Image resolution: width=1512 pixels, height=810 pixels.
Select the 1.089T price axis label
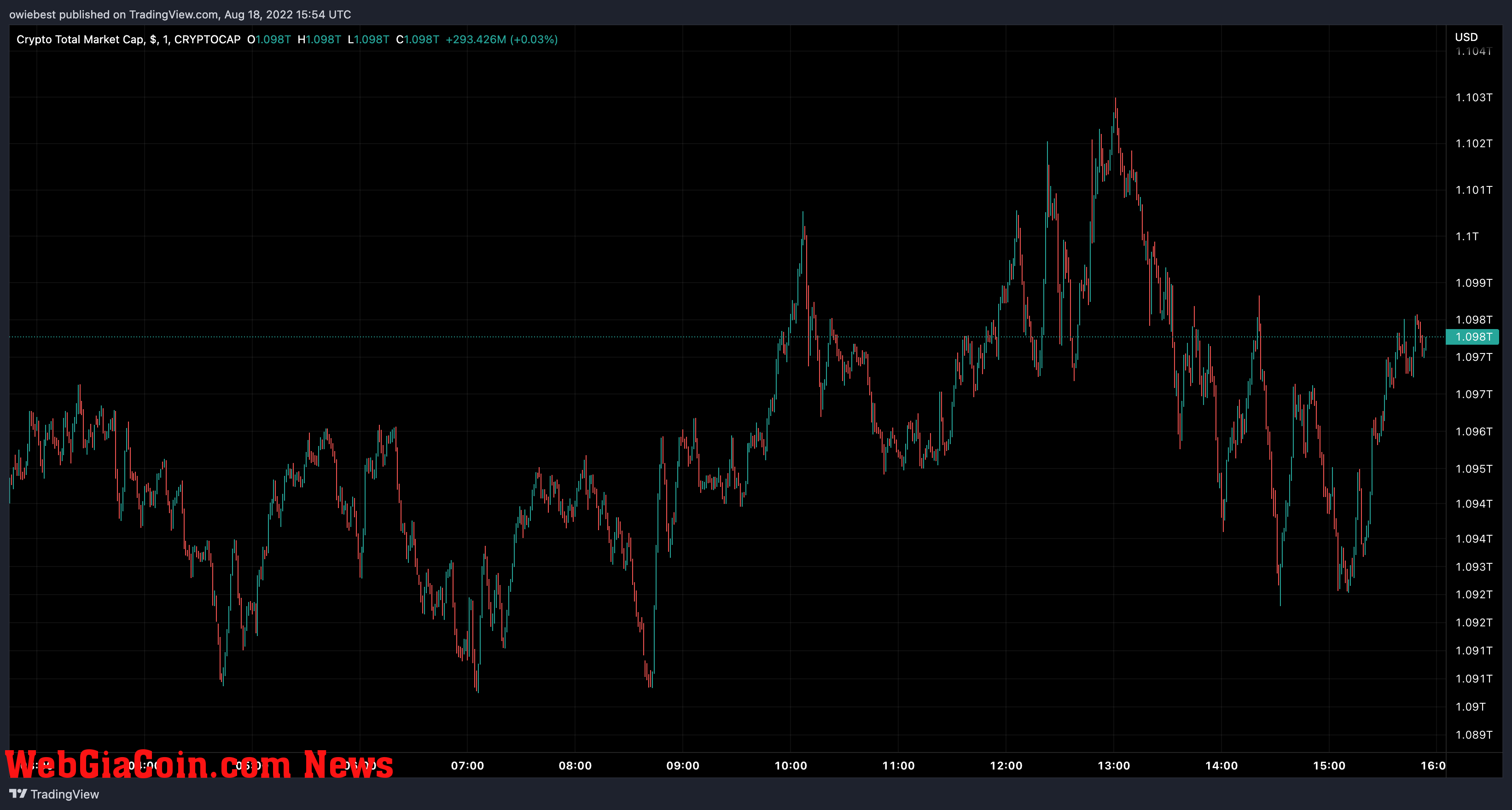1473,735
